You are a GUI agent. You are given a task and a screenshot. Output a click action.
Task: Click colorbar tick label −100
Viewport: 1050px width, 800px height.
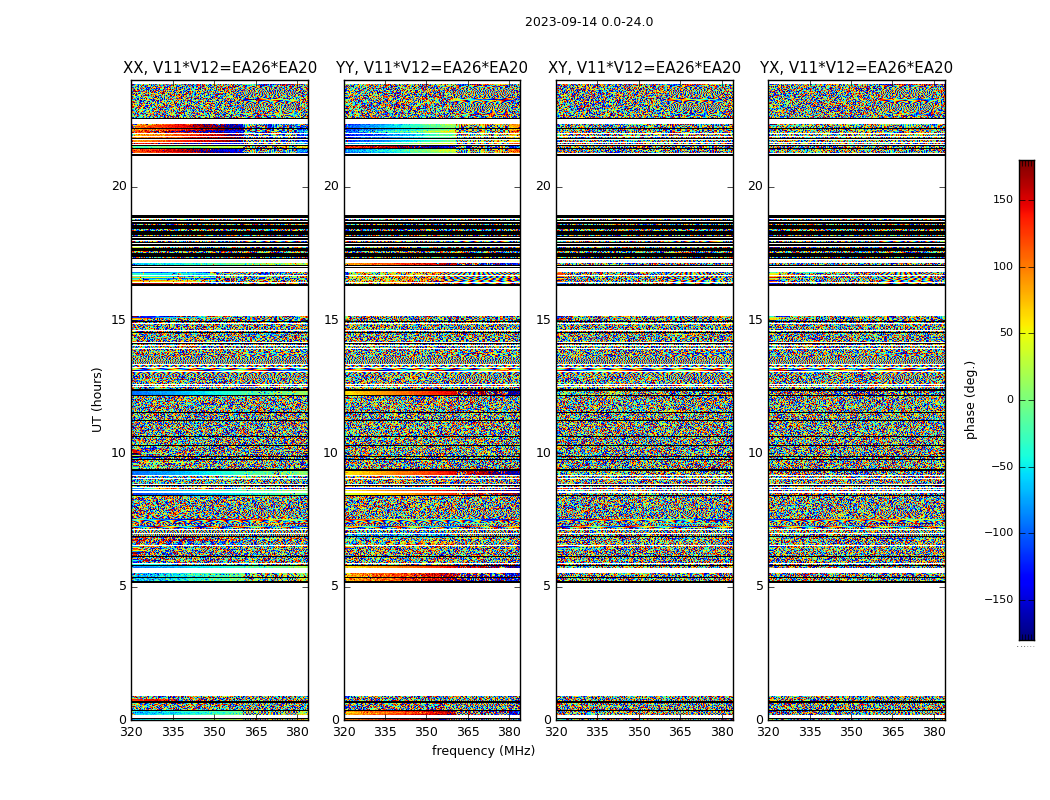pyautogui.click(x=999, y=533)
